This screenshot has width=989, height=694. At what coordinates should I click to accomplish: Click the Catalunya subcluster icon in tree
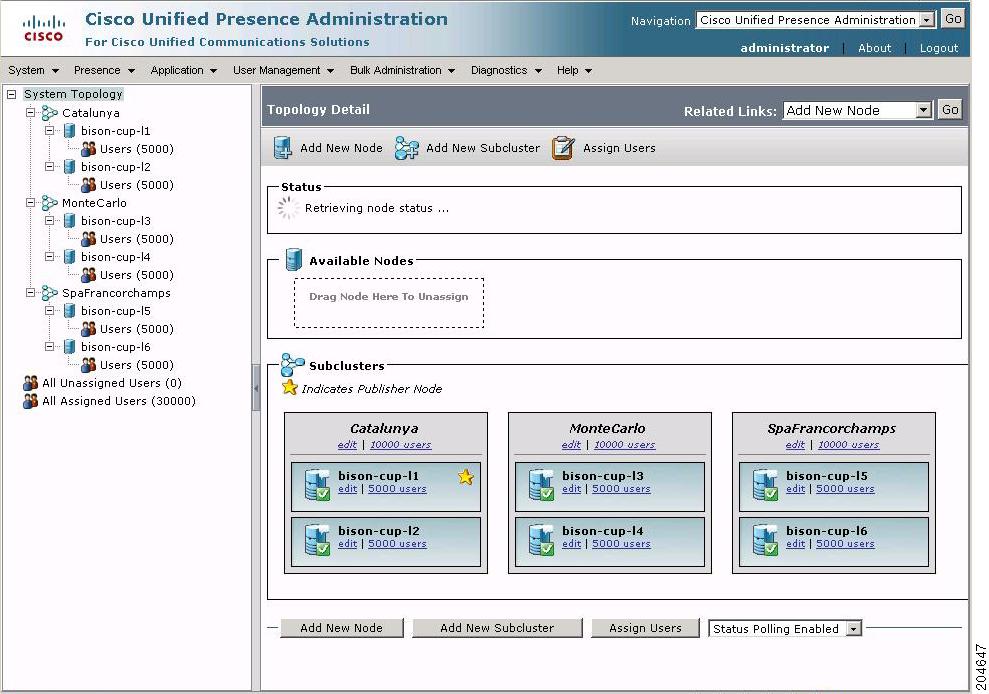tap(49, 113)
